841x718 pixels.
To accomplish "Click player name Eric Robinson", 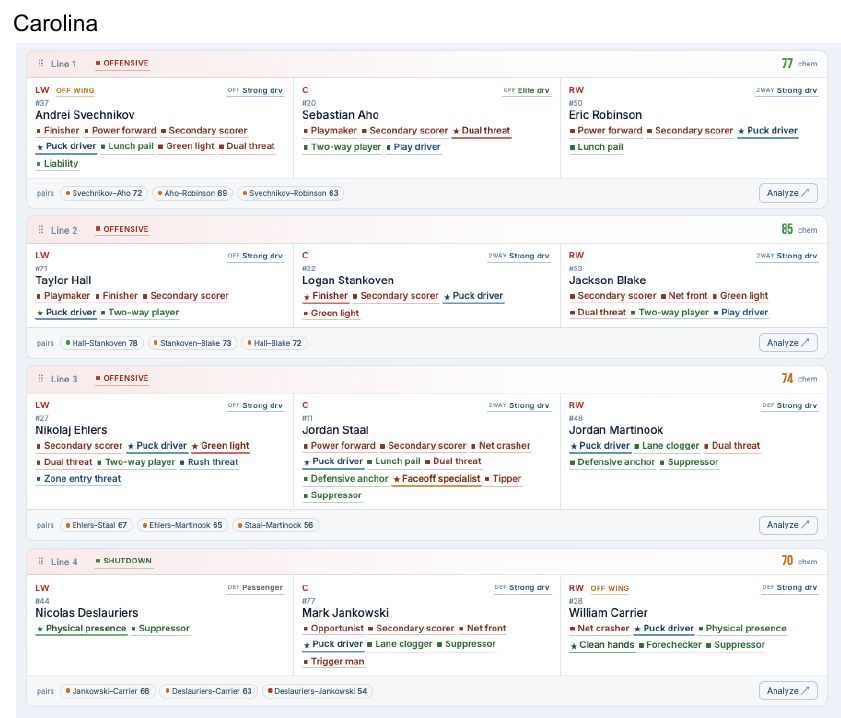I will click(x=605, y=115).
